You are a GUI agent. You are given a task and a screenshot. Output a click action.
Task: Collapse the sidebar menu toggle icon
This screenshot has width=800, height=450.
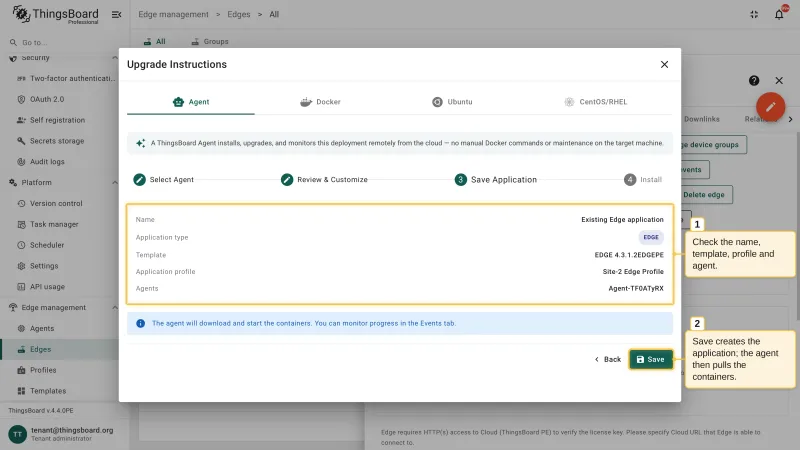tap(116, 14)
